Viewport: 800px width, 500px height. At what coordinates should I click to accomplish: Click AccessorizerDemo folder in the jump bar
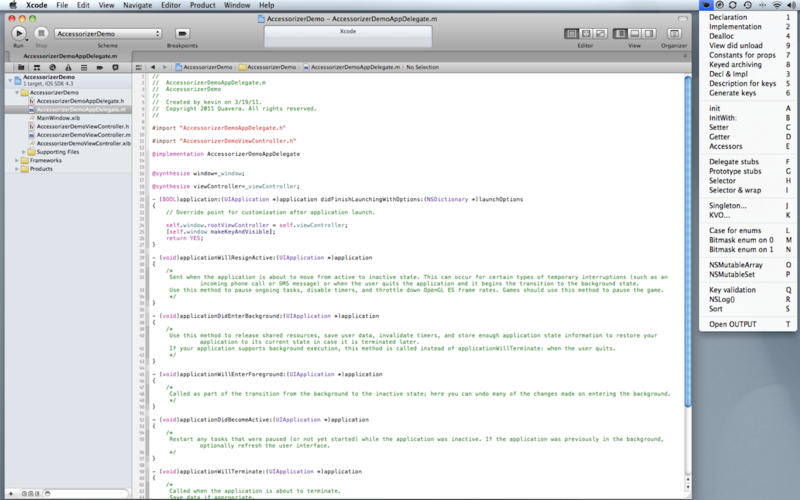coord(267,67)
